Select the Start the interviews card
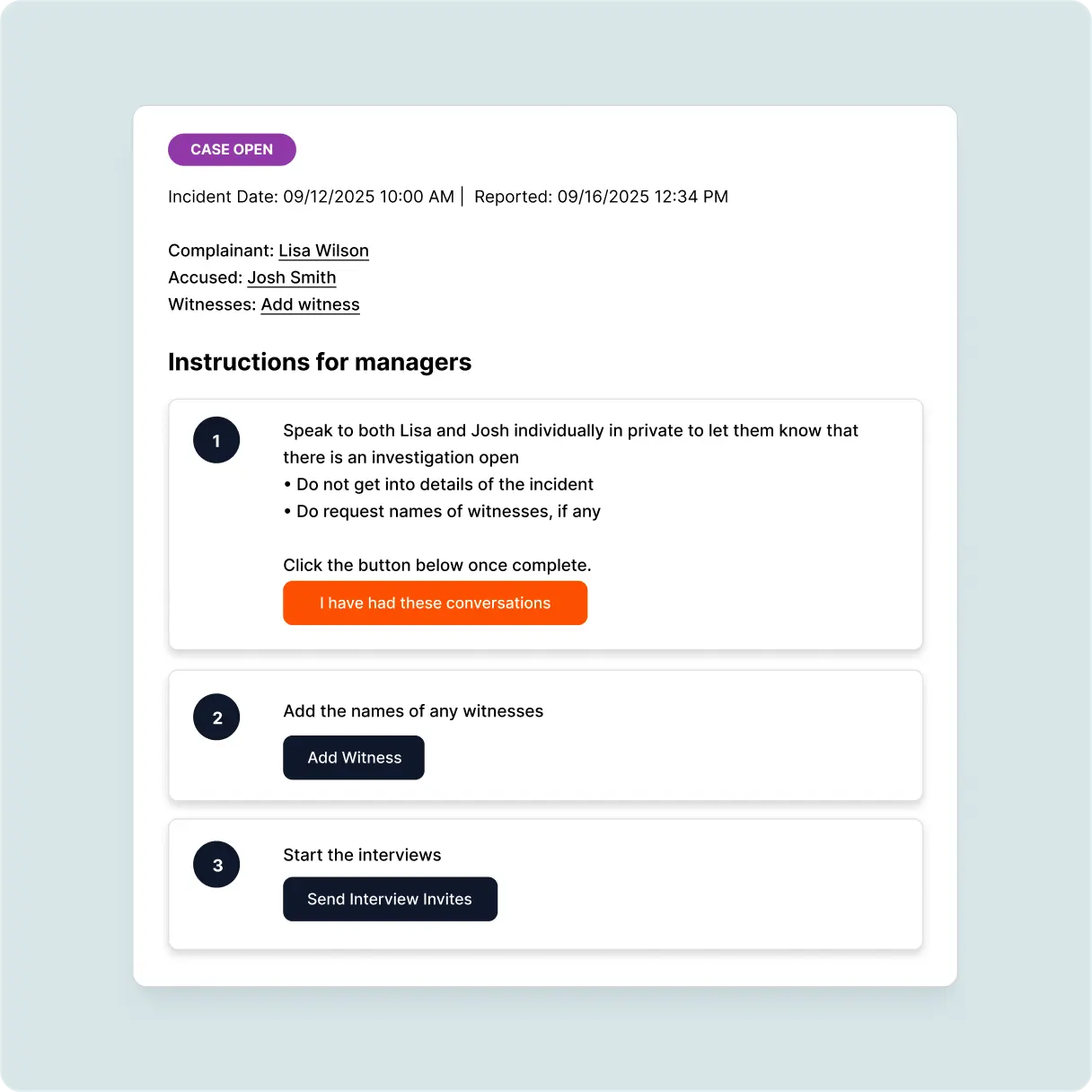The image size is (1092, 1092). [545, 884]
